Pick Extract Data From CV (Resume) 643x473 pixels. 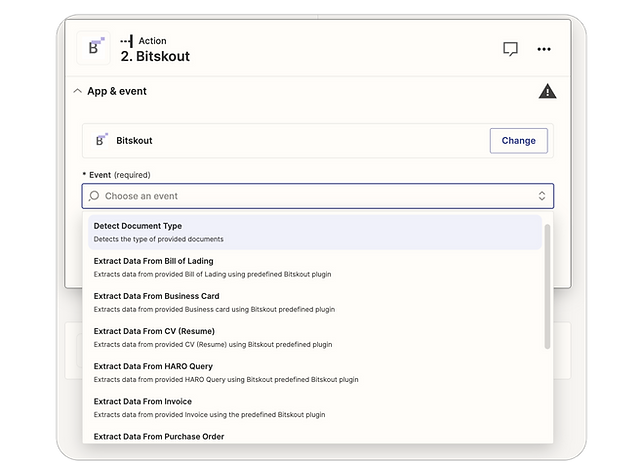click(x=315, y=337)
